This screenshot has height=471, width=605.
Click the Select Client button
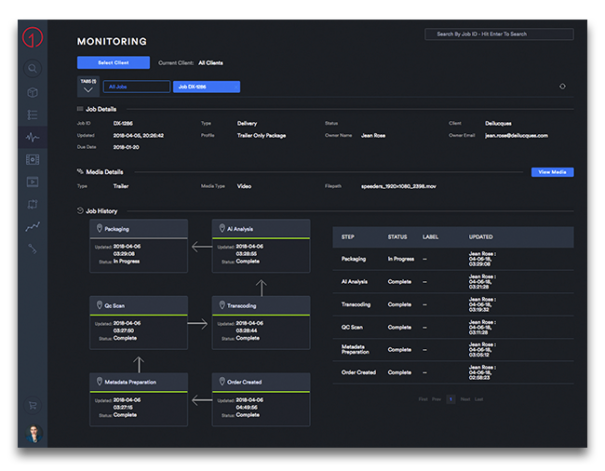pos(113,62)
